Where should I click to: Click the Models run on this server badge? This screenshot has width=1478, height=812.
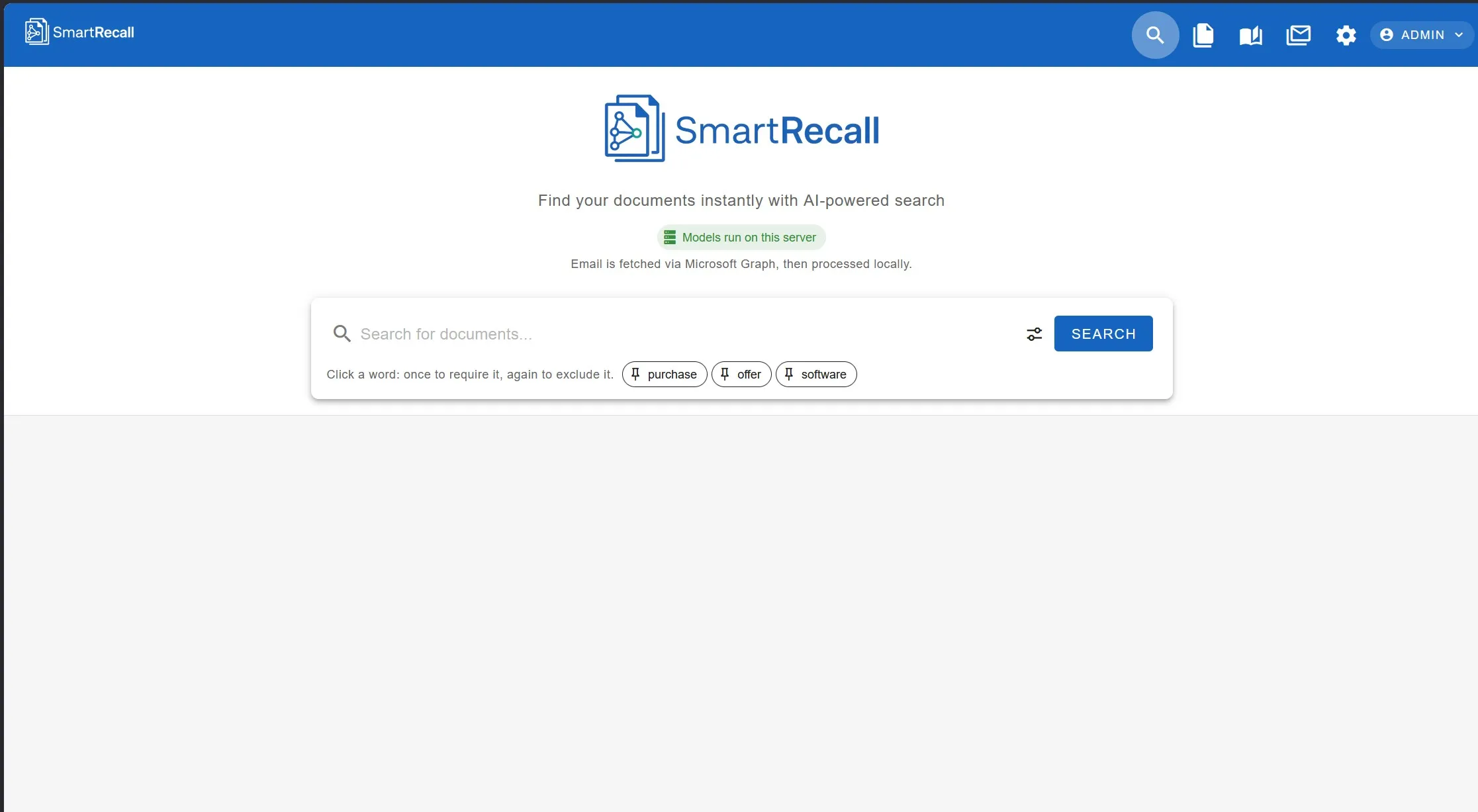click(741, 238)
